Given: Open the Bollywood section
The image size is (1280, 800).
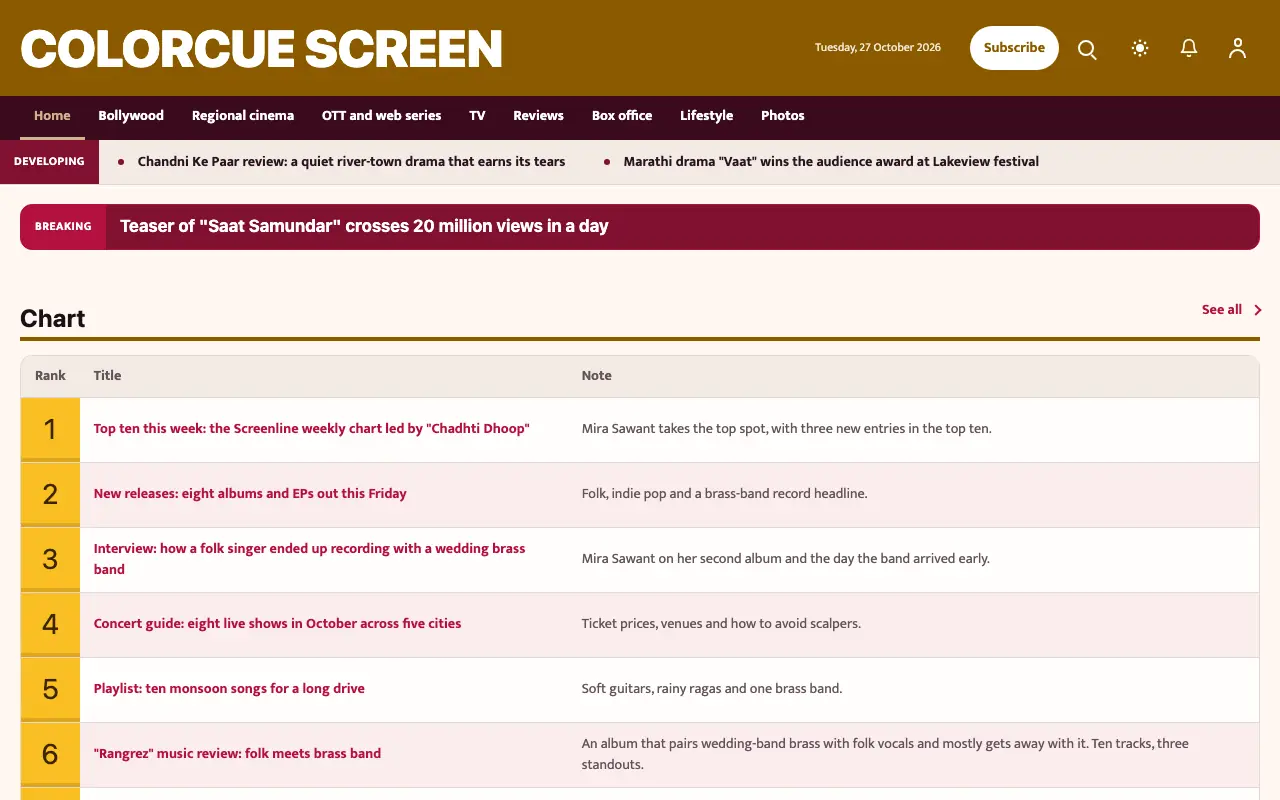Looking at the screenshot, I should [x=131, y=116].
